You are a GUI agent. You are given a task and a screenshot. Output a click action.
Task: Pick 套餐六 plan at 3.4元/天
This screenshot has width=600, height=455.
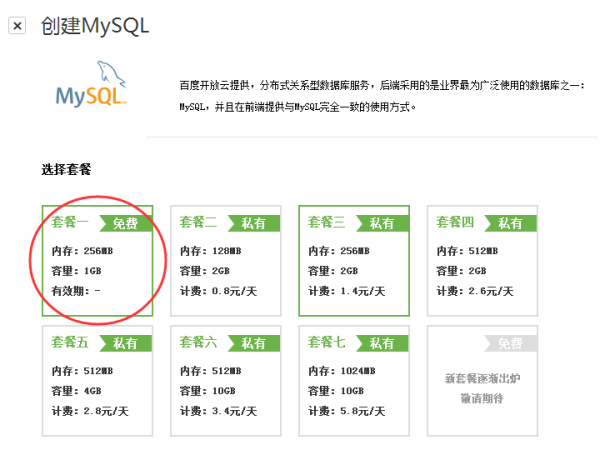coord(226,381)
